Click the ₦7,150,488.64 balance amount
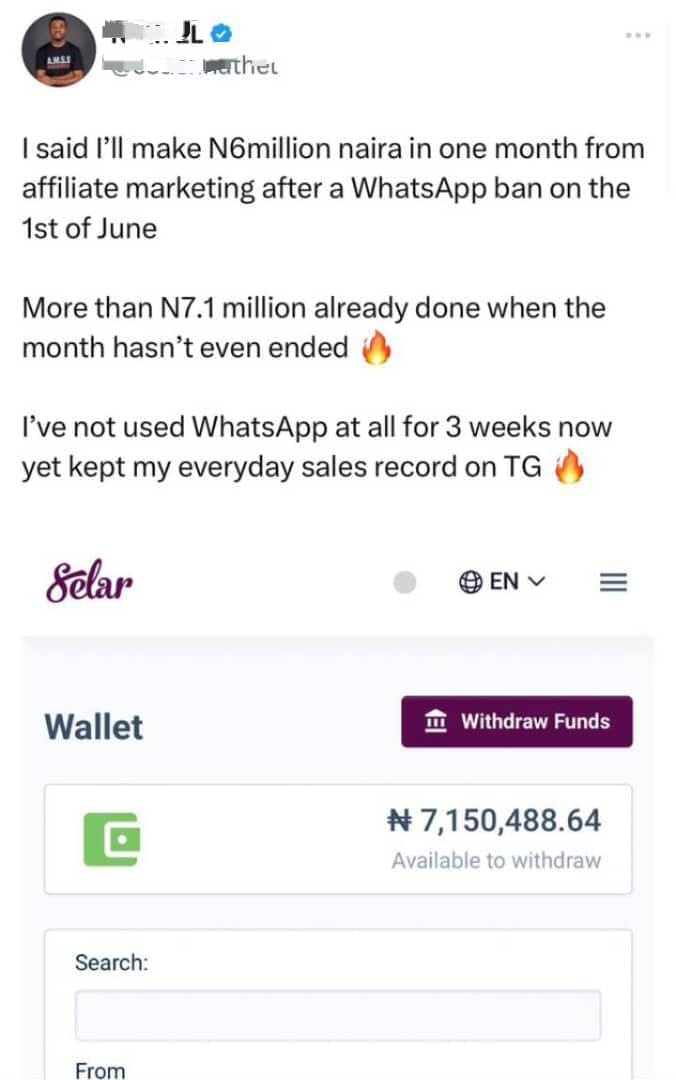Screen dimensions: 676x1080 point(494,821)
